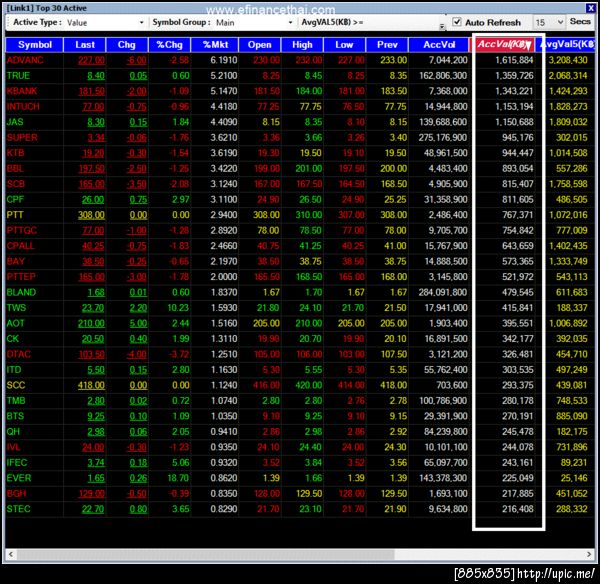Sort by the Last column header
This screenshot has height=584, width=600.
pyautogui.click(x=85, y=45)
